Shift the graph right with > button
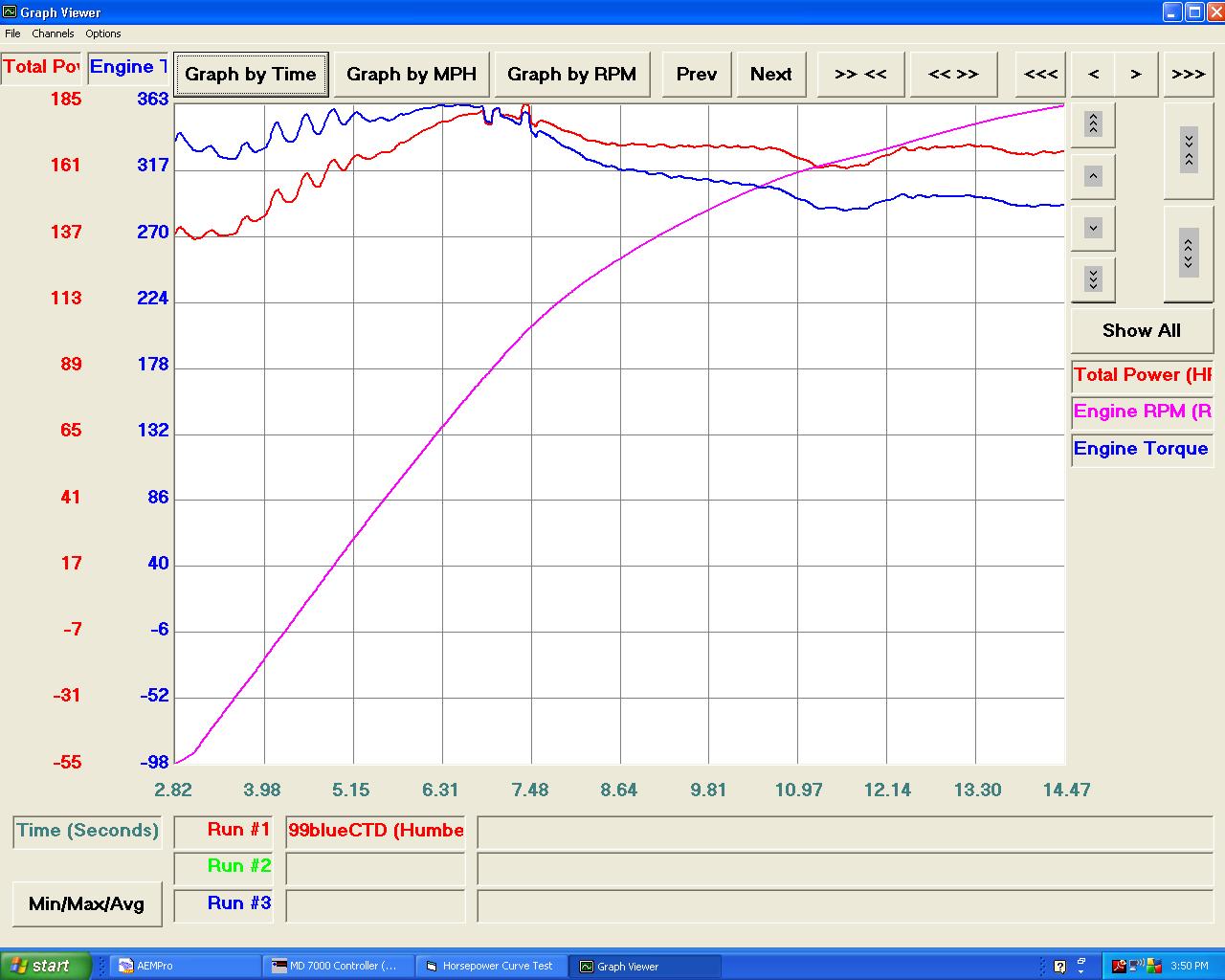Viewport: 1225px width, 980px height. (x=1136, y=75)
